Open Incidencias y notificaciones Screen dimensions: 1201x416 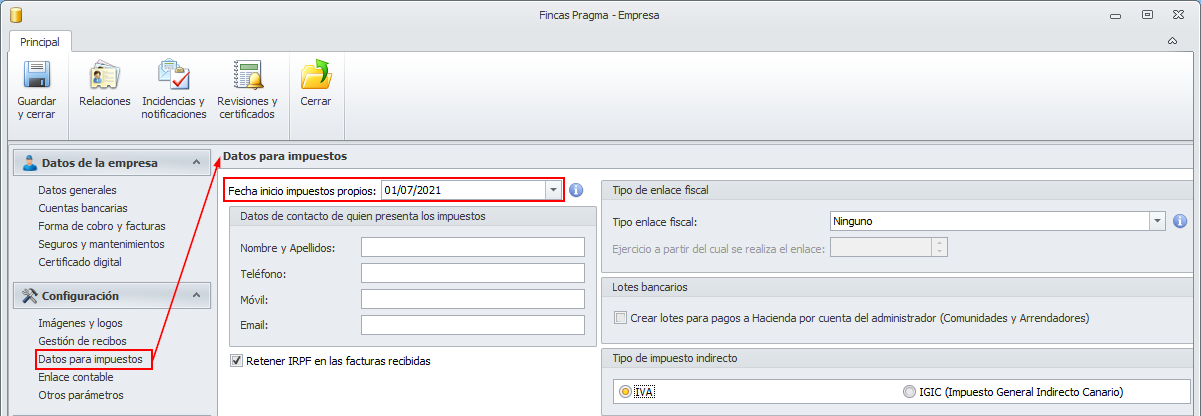click(x=173, y=77)
